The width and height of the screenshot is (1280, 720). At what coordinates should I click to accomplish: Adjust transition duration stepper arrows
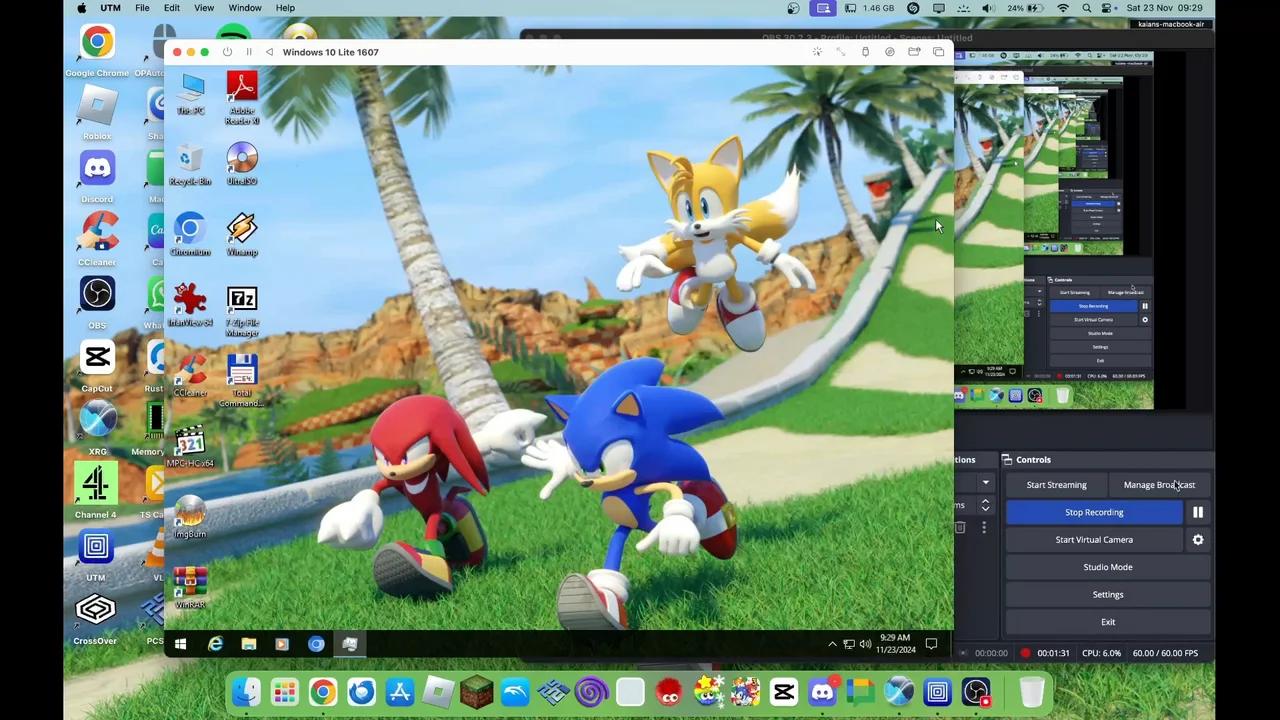[985, 506]
